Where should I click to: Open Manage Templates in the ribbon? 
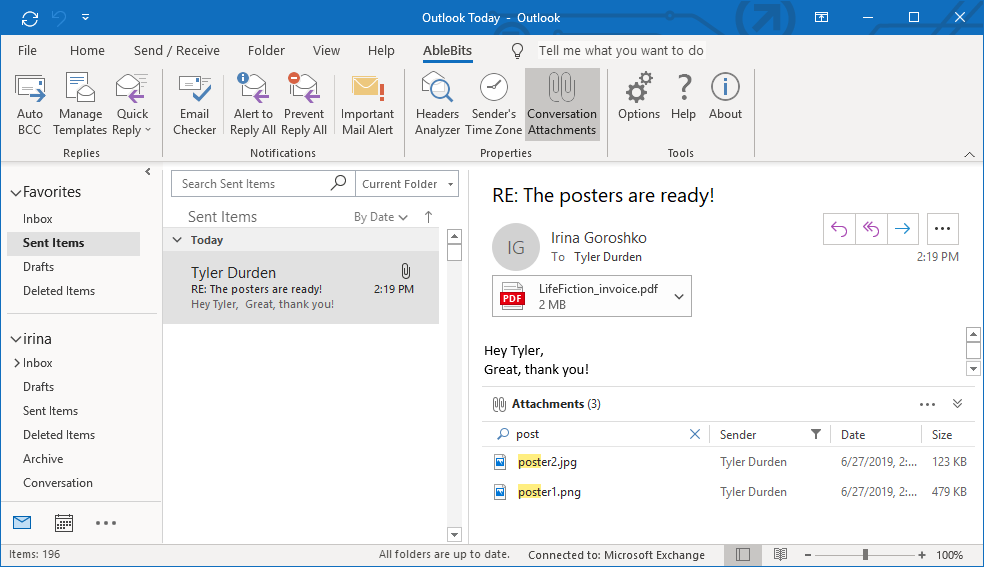pos(80,104)
